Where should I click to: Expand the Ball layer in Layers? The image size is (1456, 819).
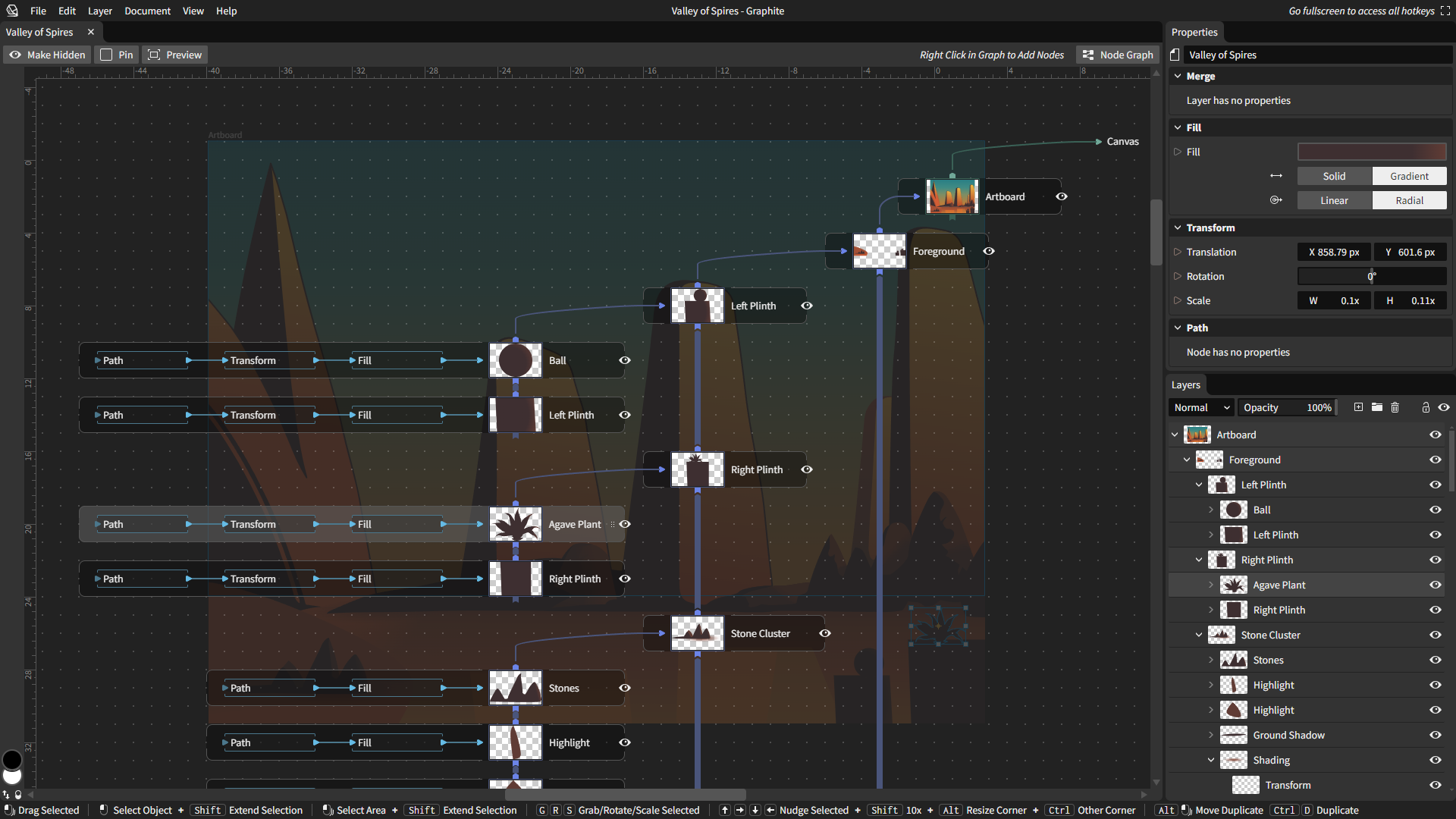pos(1211,510)
